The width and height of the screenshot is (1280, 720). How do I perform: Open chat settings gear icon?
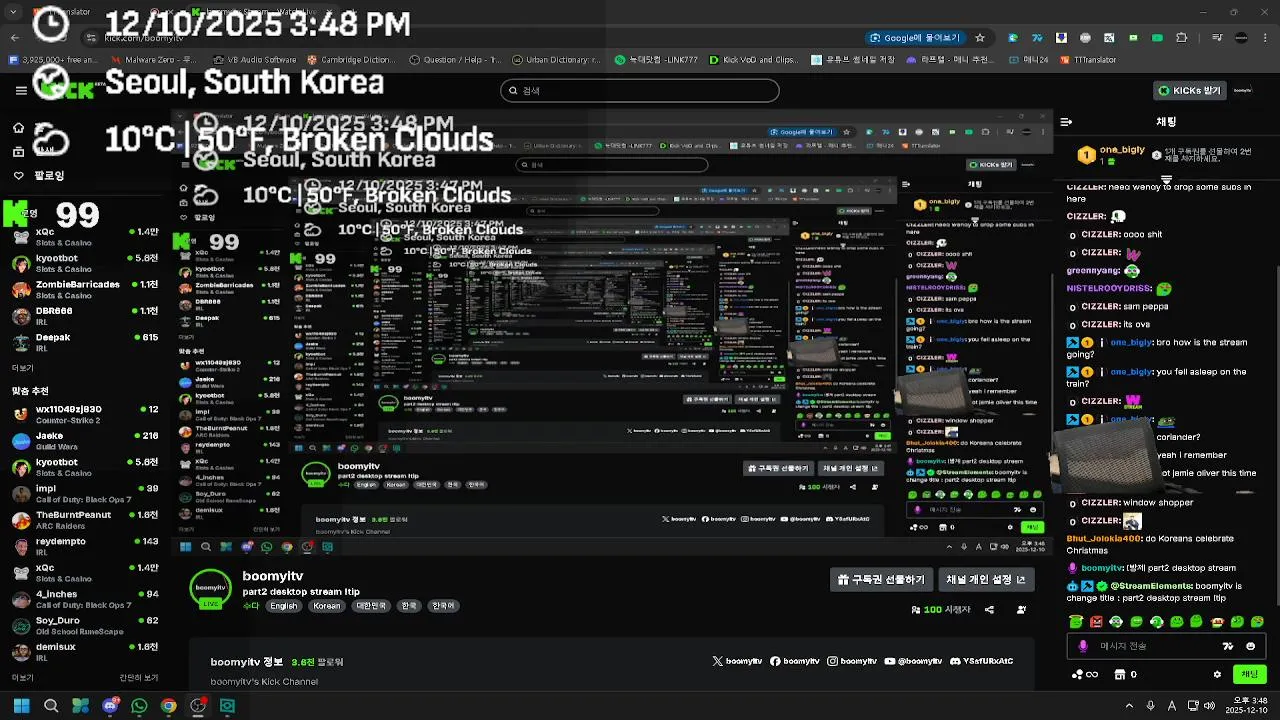[1217, 674]
